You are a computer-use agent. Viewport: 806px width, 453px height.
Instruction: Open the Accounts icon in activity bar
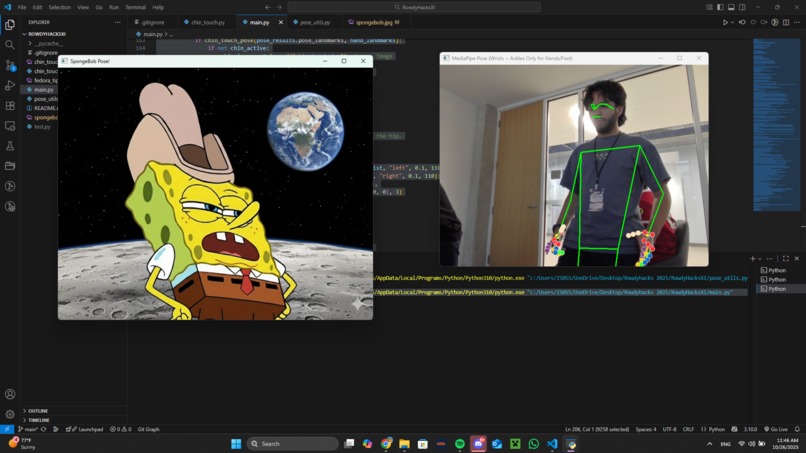point(10,394)
